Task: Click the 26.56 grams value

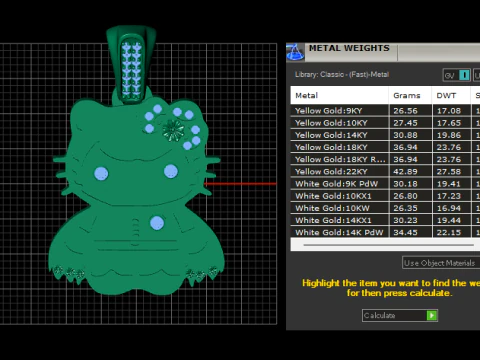Action: tap(405, 111)
